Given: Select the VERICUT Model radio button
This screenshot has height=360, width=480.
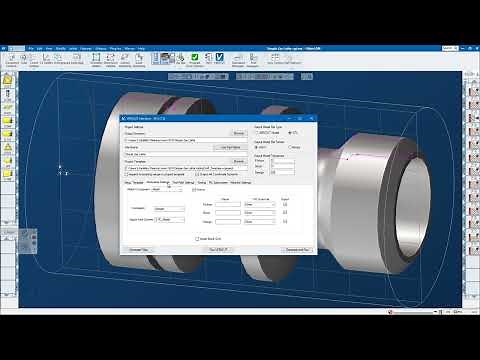Looking at the screenshot, I should point(257,133).
